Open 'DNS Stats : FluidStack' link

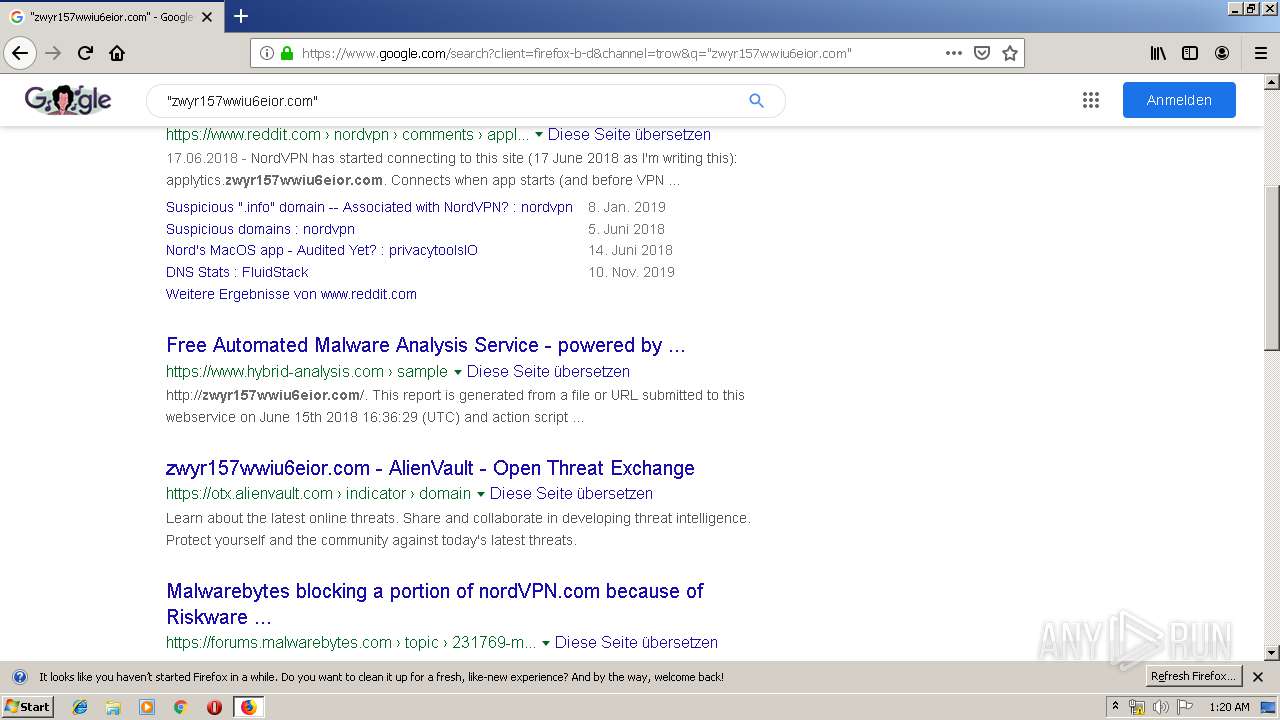pos(237,272)
